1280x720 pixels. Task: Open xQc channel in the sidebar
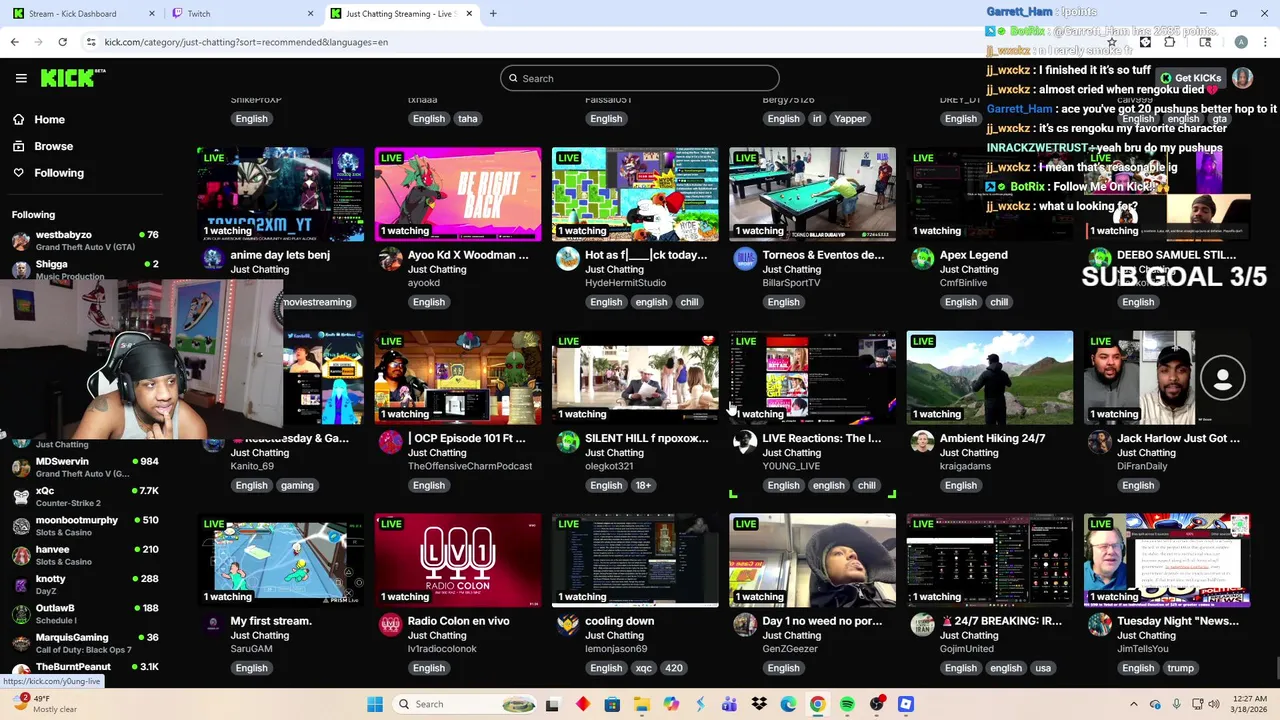click(x=85, y=496)
